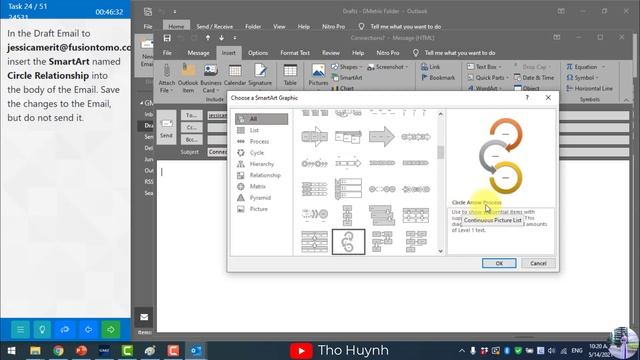Select the All SmartArt category
Image resolution: width=640 pixels, height=360 pixels.
pyautogui.click(x=261, y=119)
